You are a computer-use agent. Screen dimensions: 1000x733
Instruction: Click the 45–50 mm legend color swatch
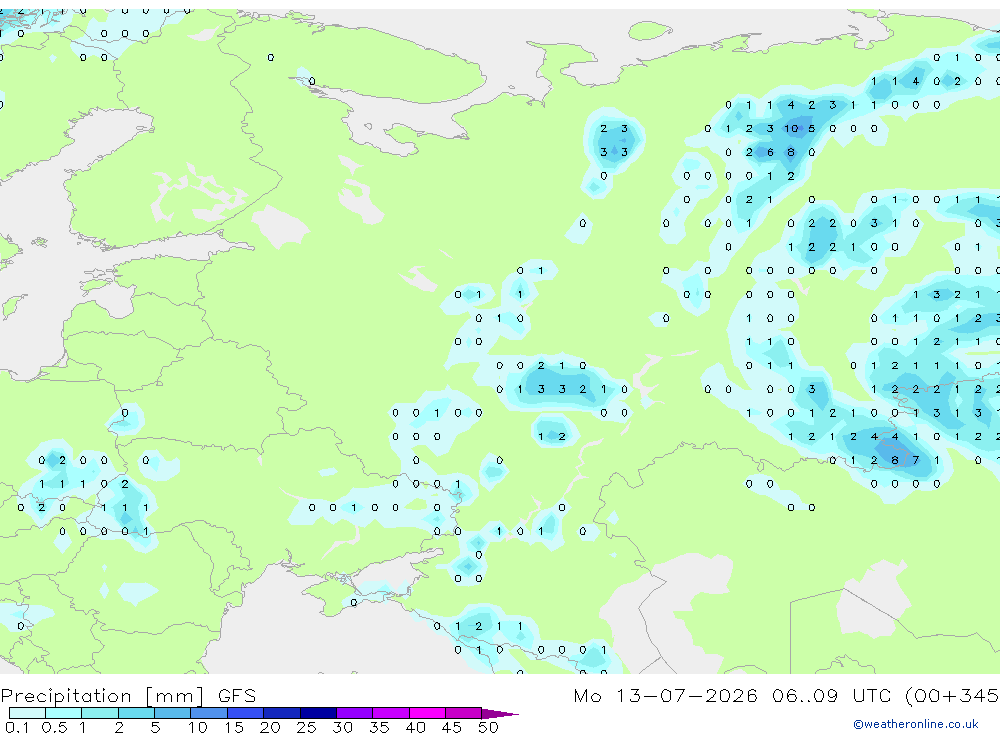(463, 713)
